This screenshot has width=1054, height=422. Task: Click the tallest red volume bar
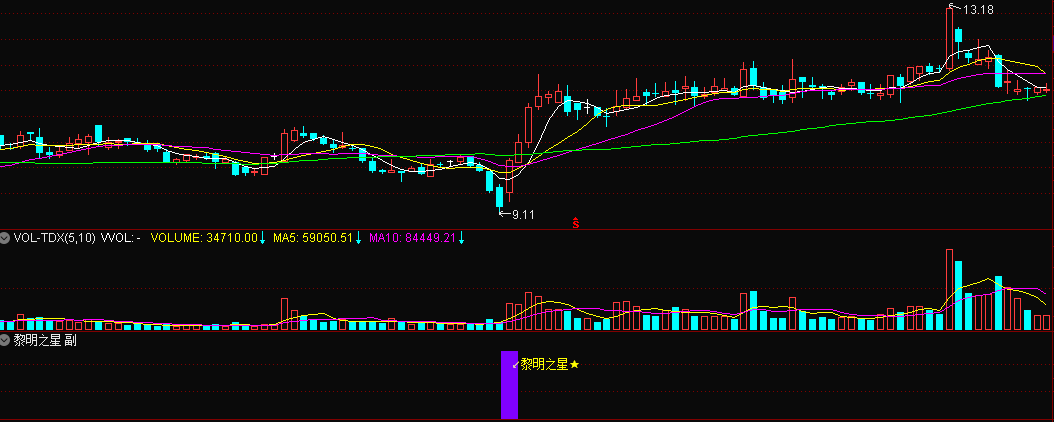(x=949, y=290)
